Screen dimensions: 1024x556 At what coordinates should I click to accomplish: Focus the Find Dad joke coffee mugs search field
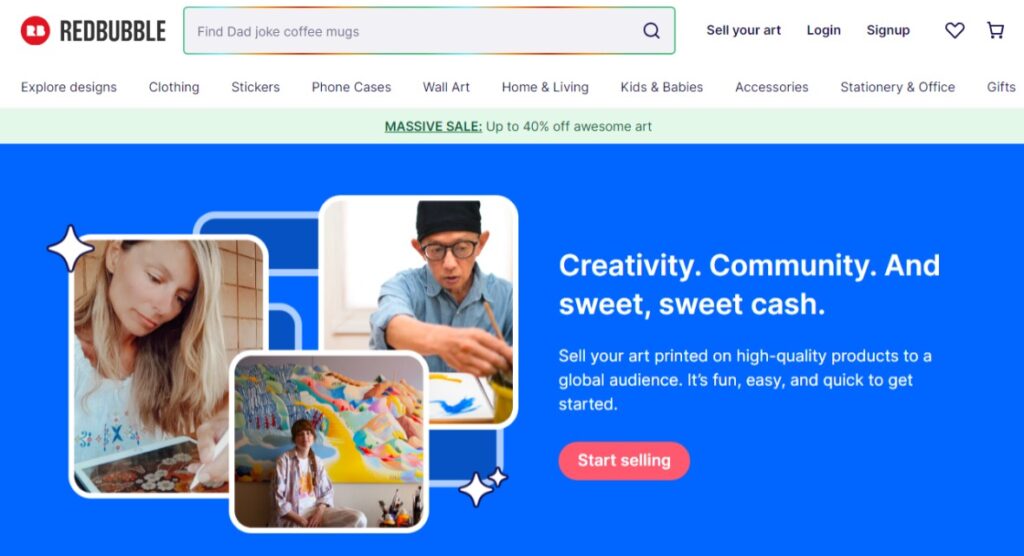click(x=429, y=31)
